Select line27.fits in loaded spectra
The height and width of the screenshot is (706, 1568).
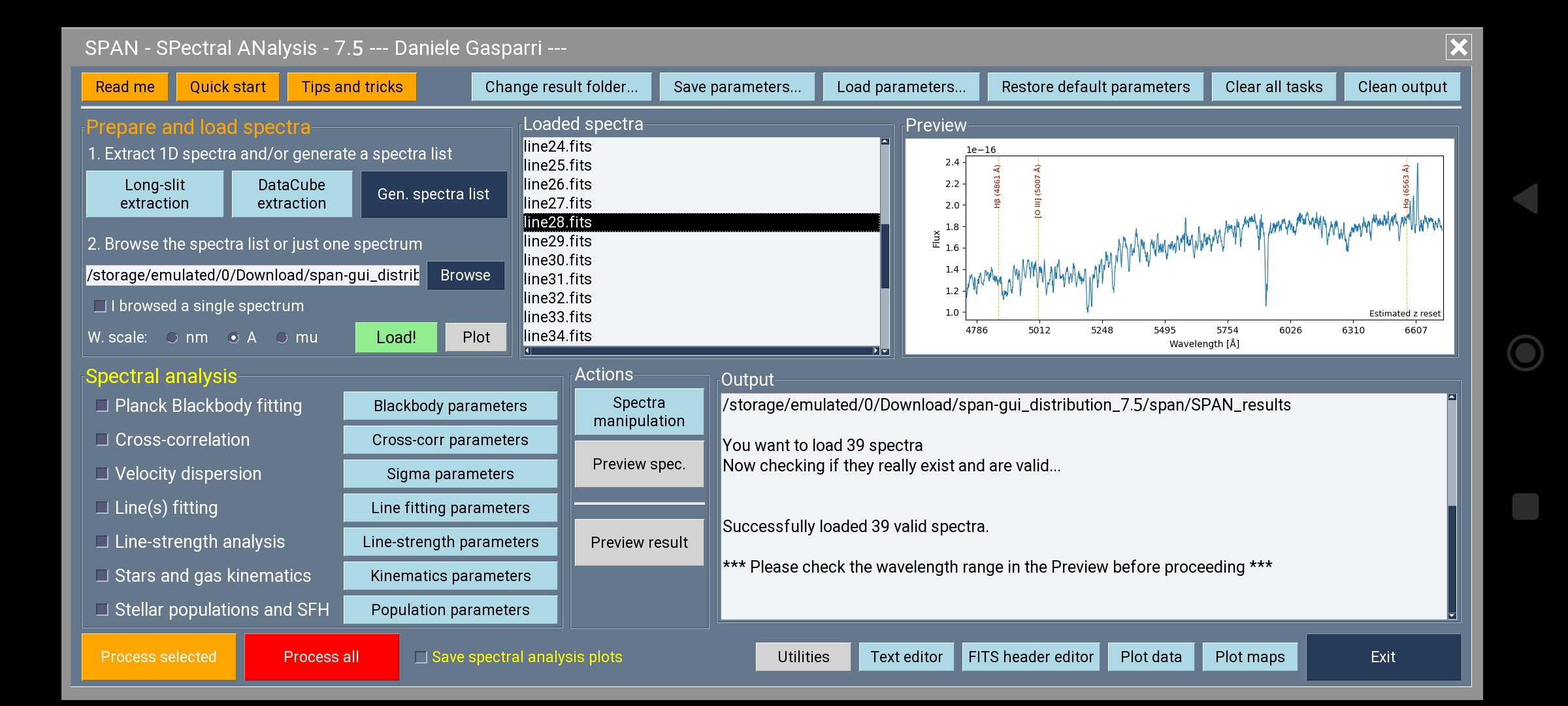coord(701,203)
